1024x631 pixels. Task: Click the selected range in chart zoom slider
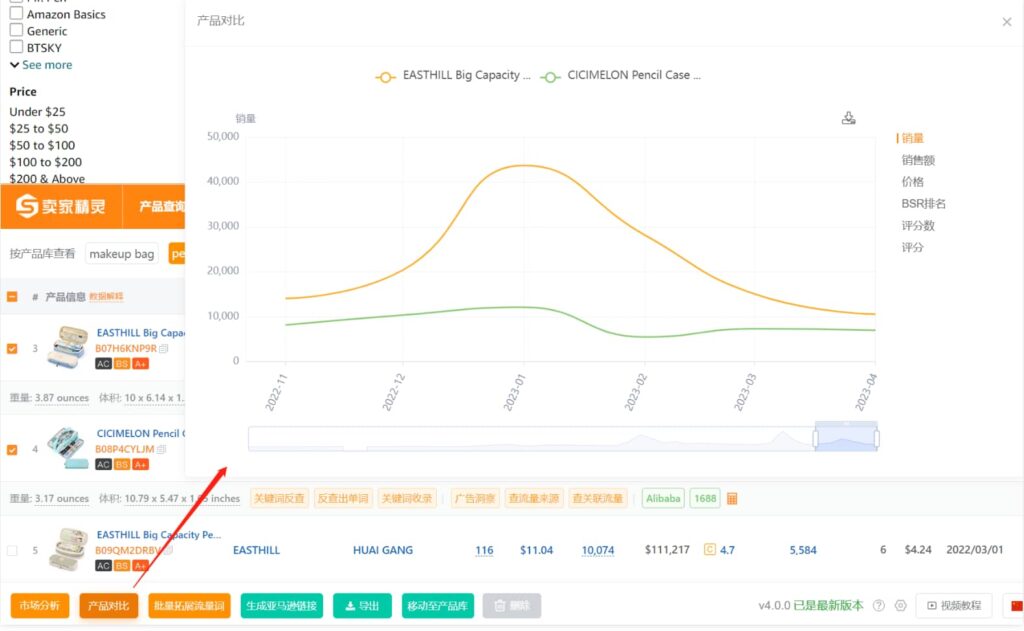coord(846,438)
